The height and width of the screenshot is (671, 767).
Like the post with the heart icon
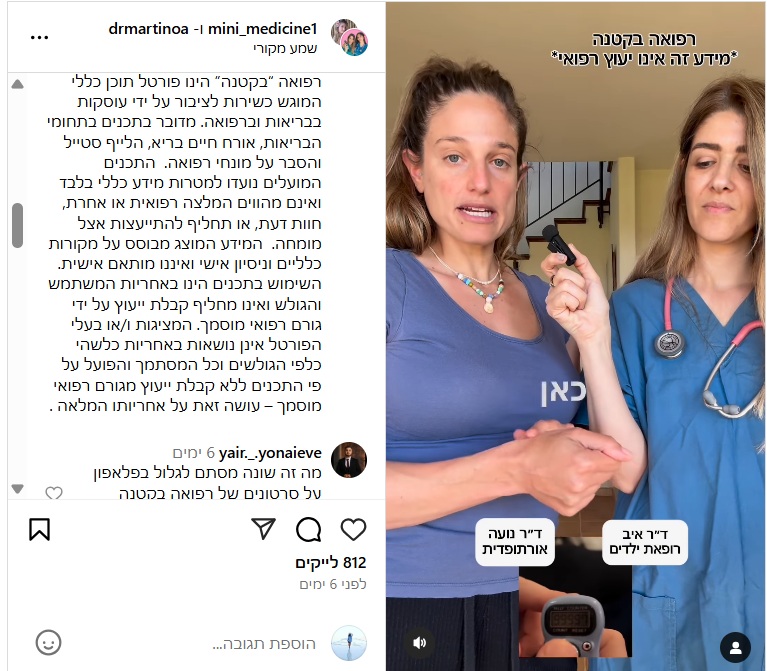click(x=353, y=530)
